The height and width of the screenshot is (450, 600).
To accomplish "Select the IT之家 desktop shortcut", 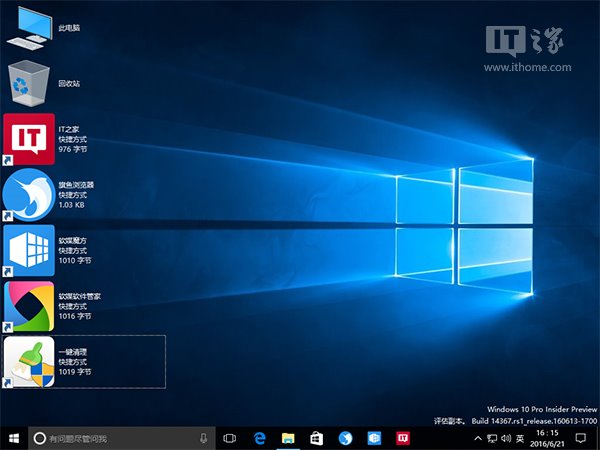I will coord(30,139).
